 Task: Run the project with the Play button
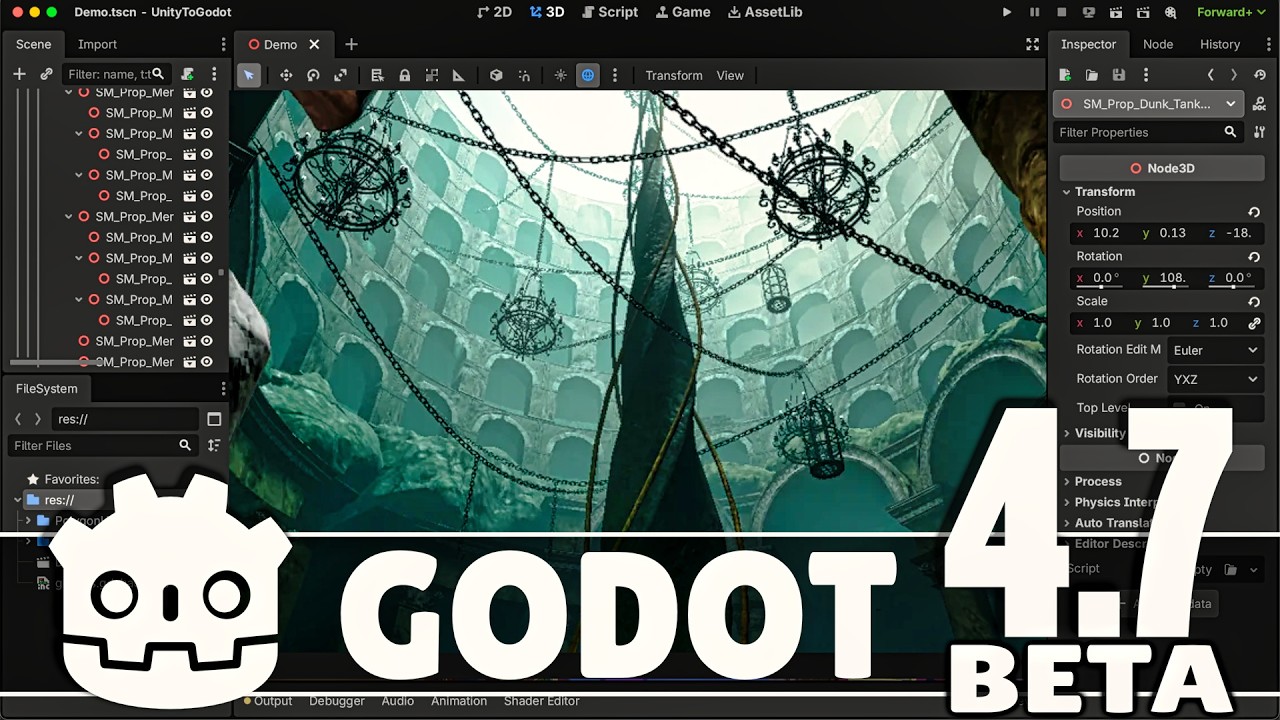[1007, 12]
